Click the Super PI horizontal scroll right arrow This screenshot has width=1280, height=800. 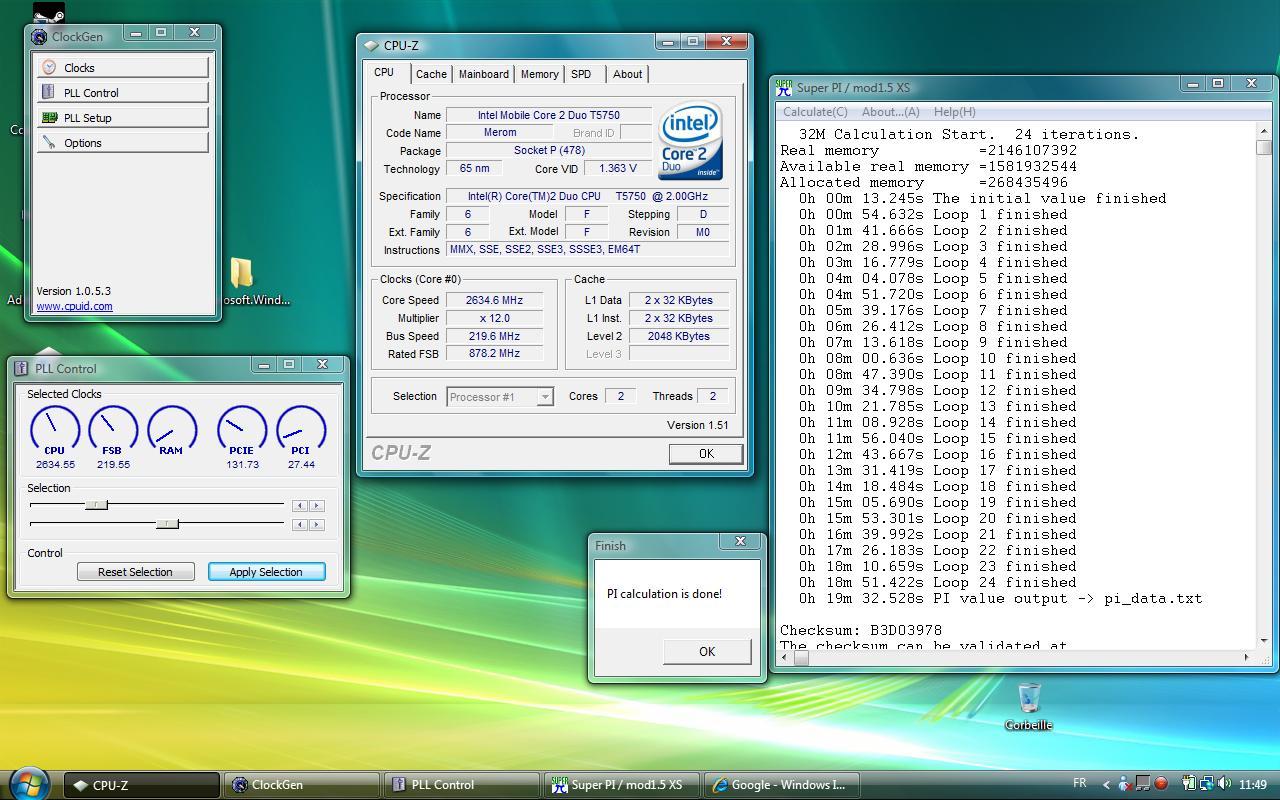pos(1246,657)
